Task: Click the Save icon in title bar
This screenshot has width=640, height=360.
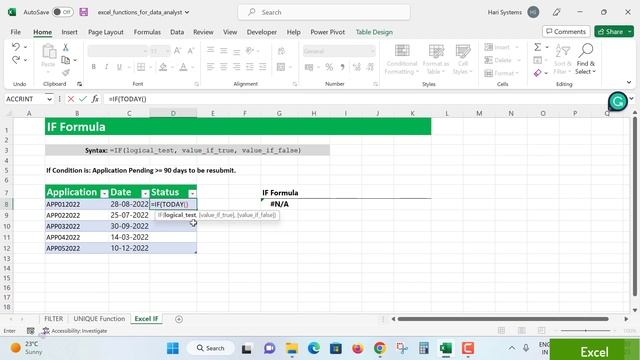Action: 84,12
